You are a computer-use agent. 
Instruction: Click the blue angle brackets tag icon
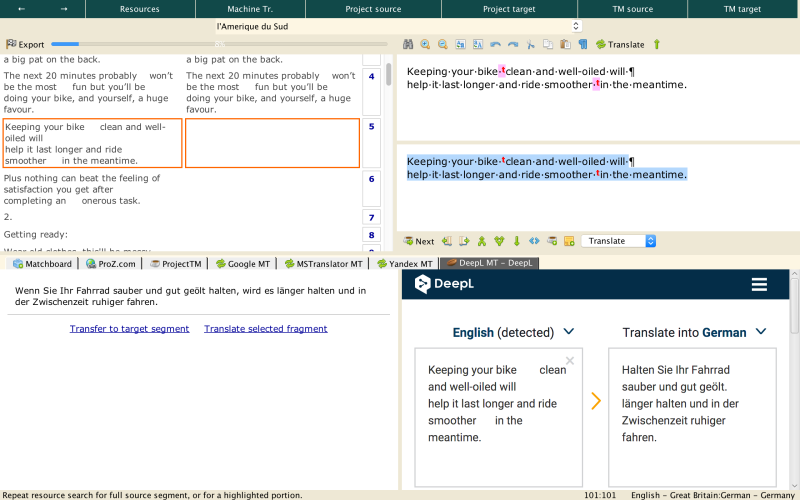pyautogui.click(x=534, y=241)
